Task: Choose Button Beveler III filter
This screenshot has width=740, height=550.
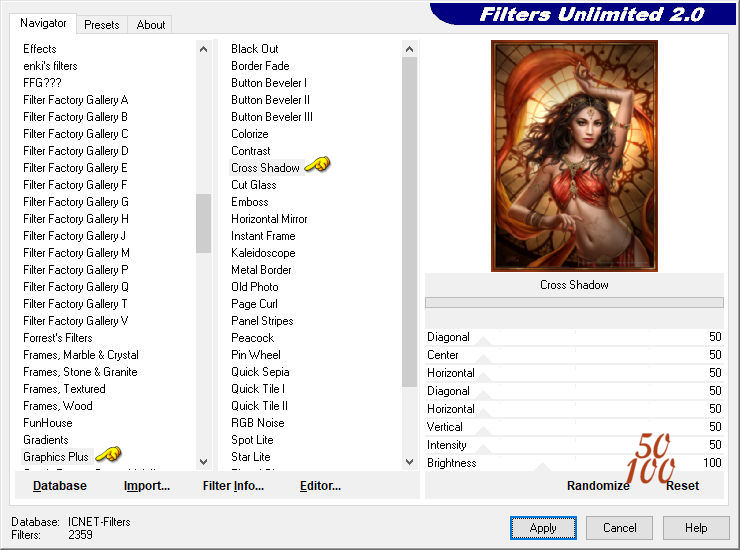Action: click(272, 117)
